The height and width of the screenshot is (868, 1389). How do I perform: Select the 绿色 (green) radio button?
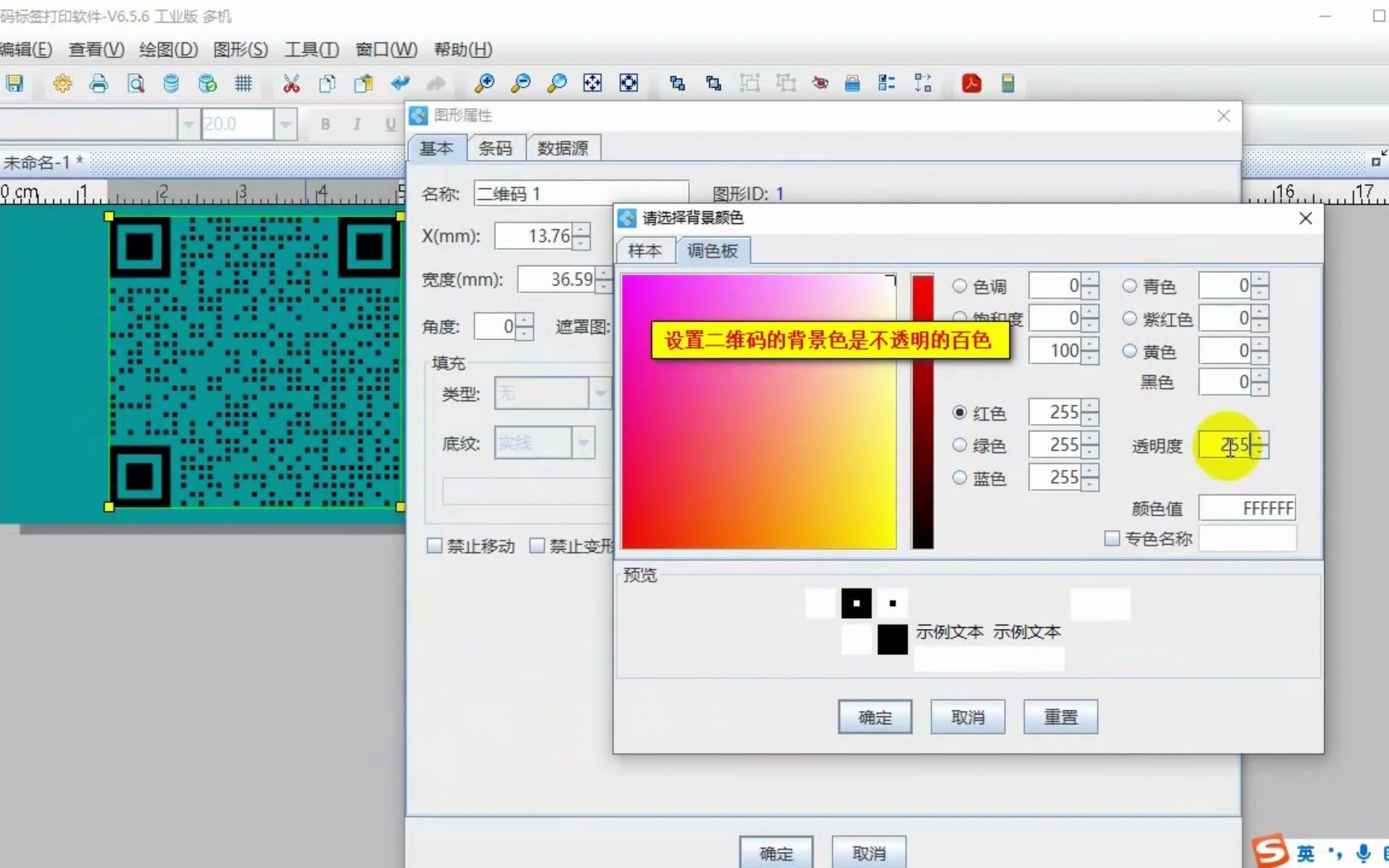click(959, 444)
